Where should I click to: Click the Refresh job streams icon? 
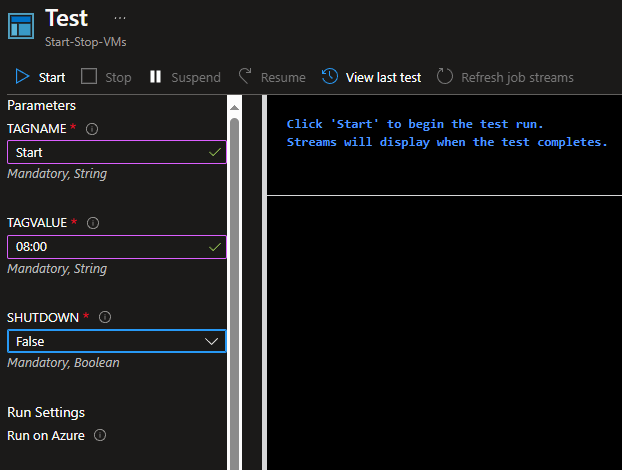click(x=445, y=77)
